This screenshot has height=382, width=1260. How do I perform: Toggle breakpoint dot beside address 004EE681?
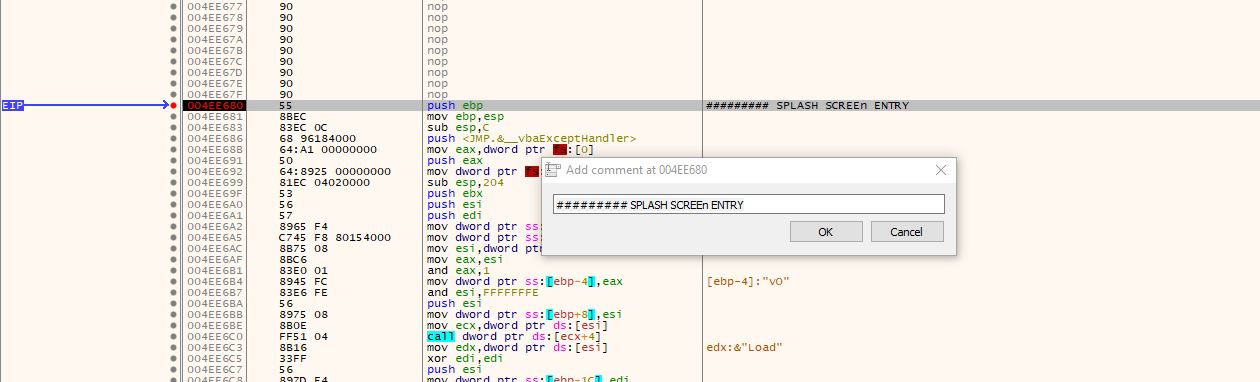pyautogui.click(x=174, y=116)
